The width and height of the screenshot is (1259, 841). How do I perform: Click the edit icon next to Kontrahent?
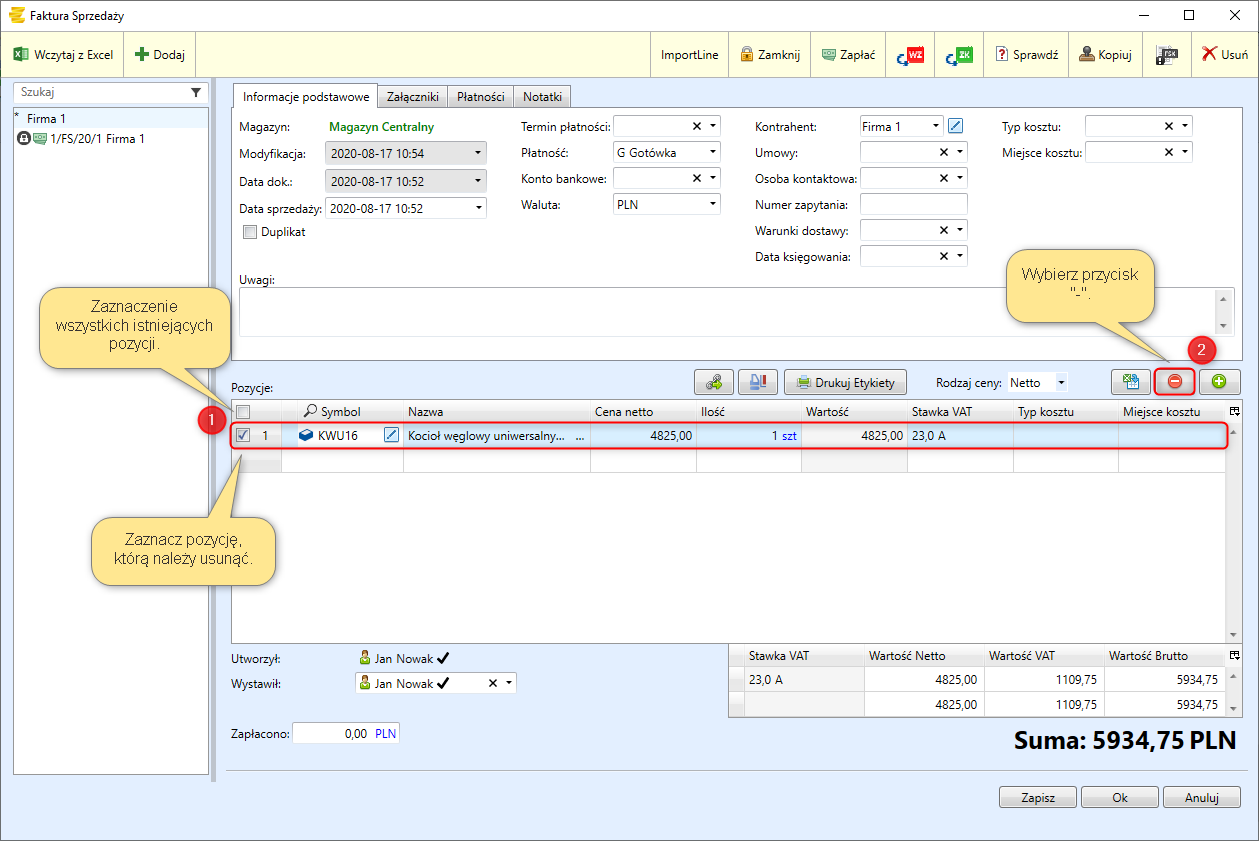(956, 126)
